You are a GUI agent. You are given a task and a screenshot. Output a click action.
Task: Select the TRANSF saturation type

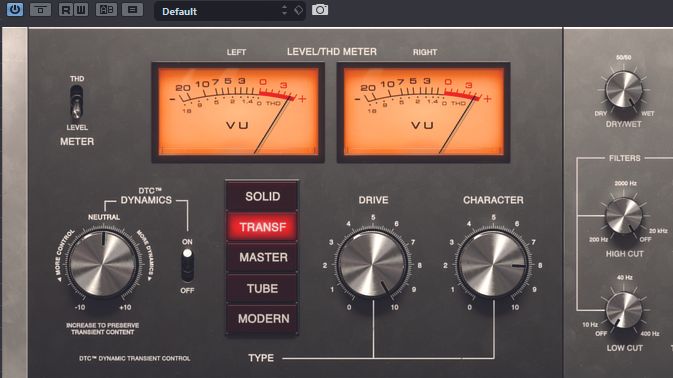coord(262,227)
